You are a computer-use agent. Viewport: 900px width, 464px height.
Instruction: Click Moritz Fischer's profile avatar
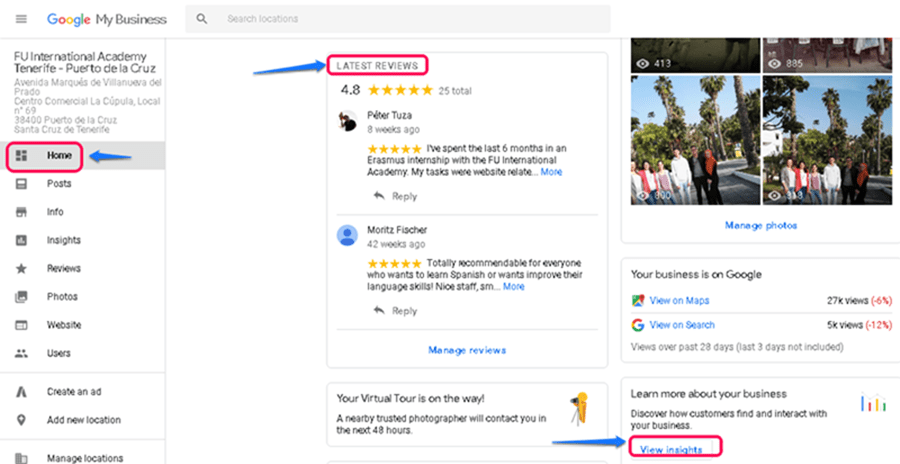347,235
